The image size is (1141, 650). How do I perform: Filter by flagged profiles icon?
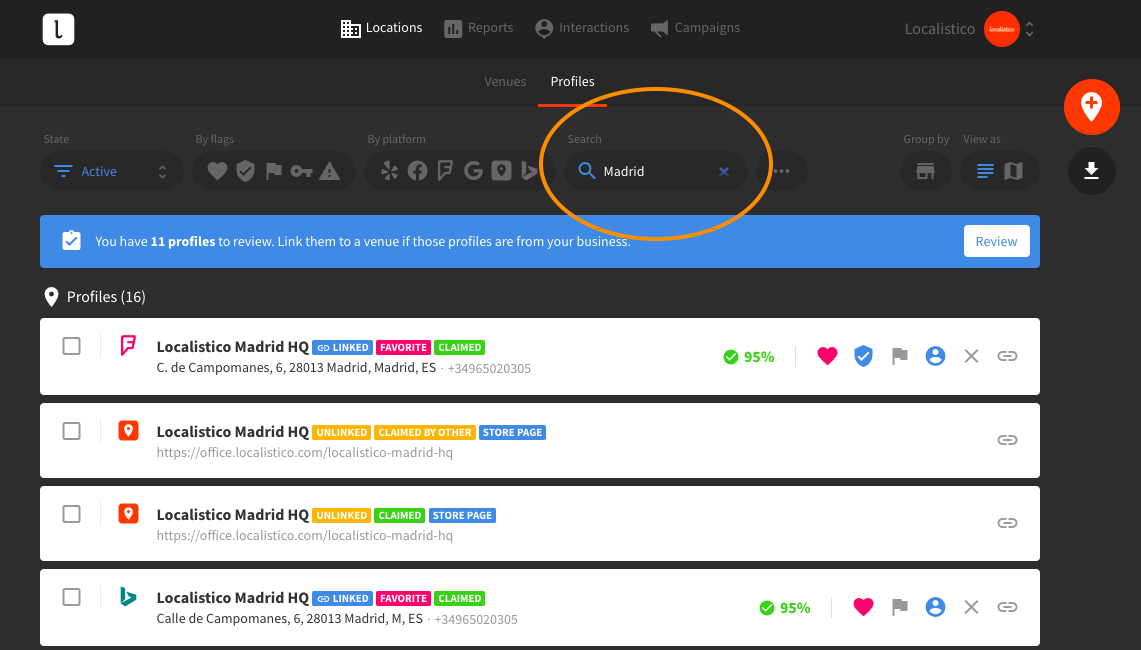coord(274,171)
